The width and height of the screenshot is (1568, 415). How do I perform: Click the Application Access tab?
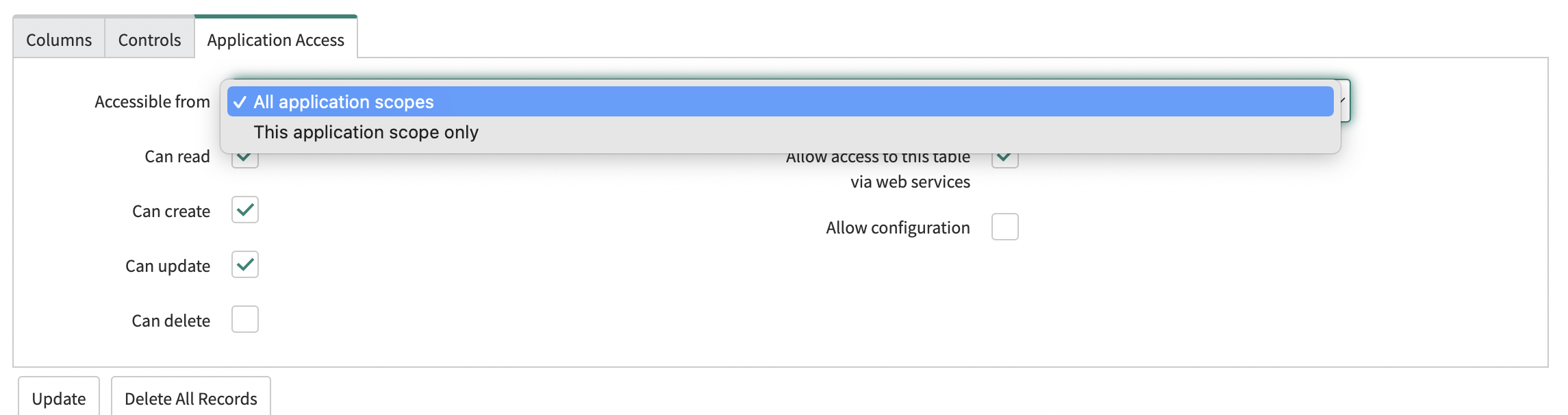click(275, 40)
